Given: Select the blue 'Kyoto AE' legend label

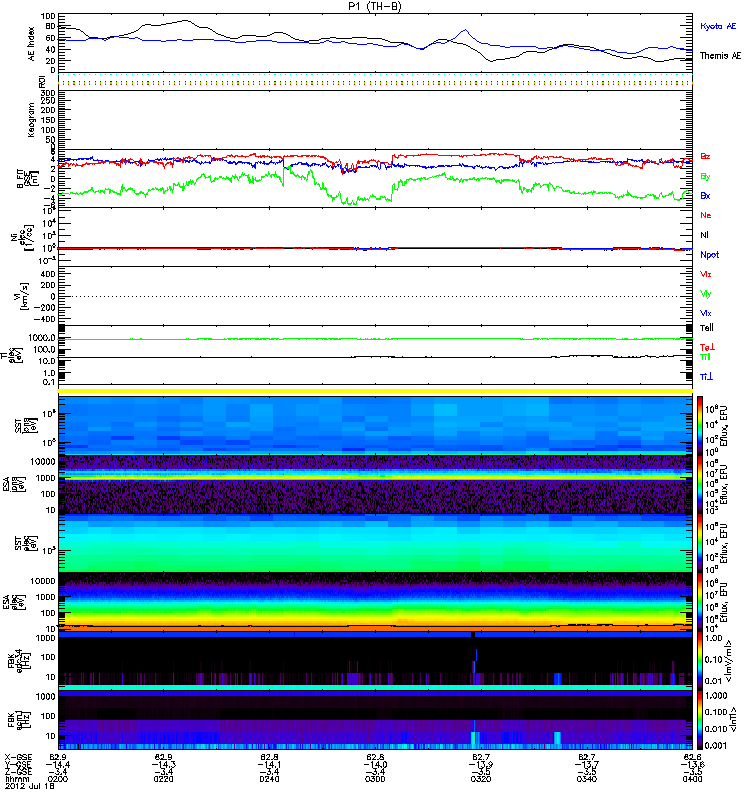Looking at the screenshot, I should coord(718,26).
